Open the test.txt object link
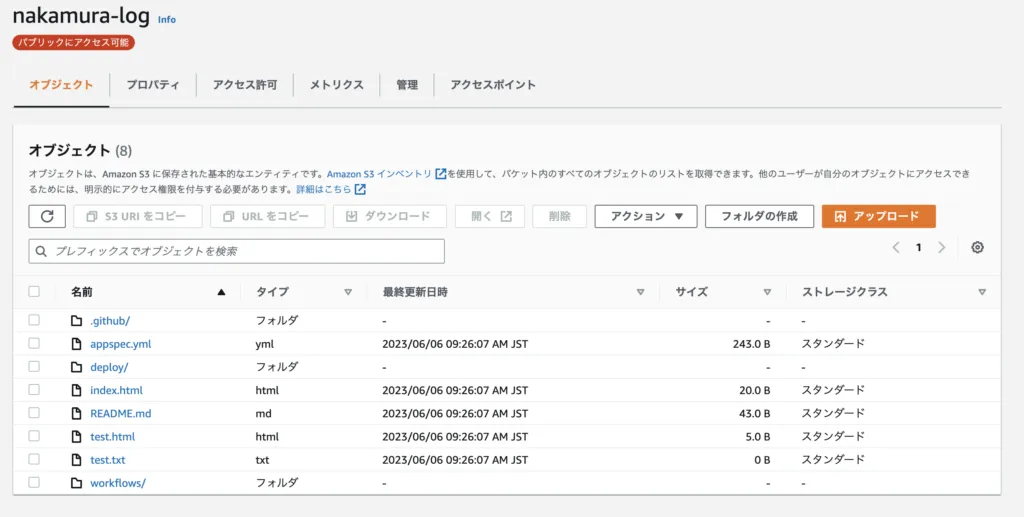The height and width of the screenshot is (517, 1024). [108, 460]
